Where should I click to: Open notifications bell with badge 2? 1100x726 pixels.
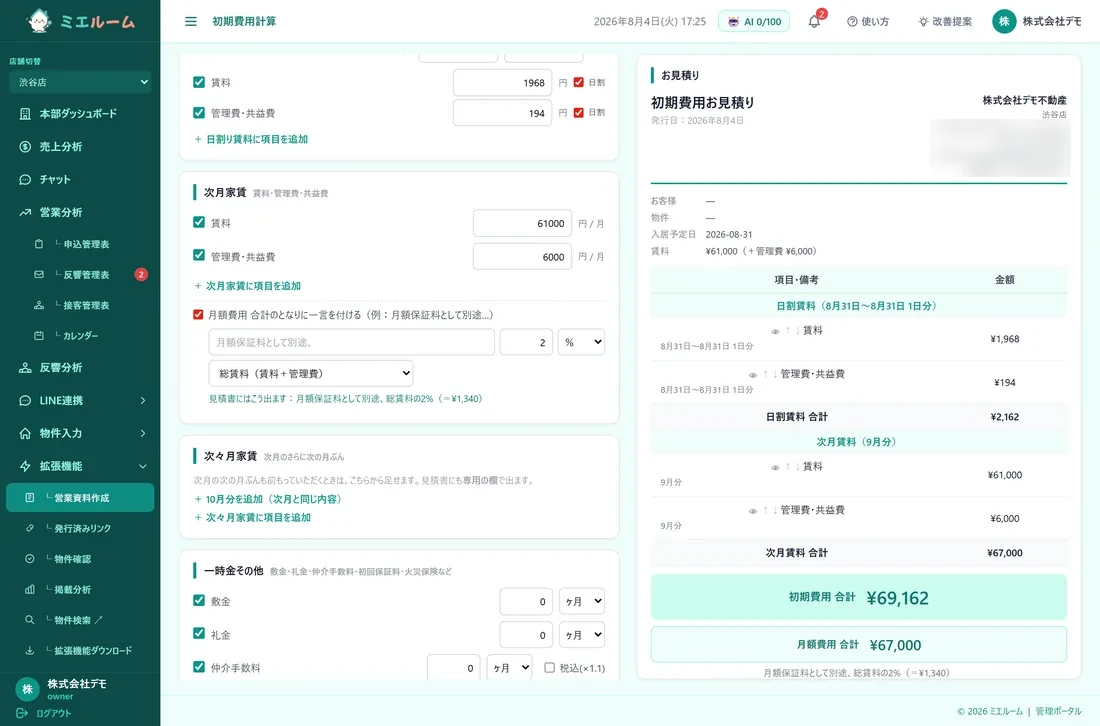[814, 21]
